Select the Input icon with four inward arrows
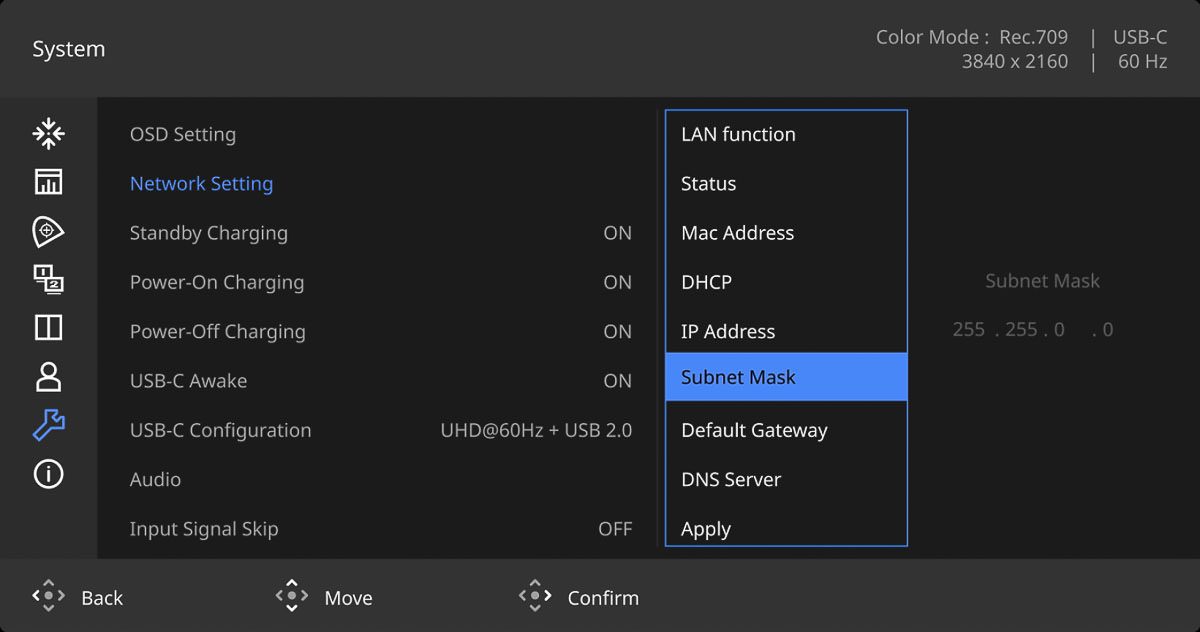This screenshot has width=1200, height=632. pyautogui.click(x=48, y=133)
